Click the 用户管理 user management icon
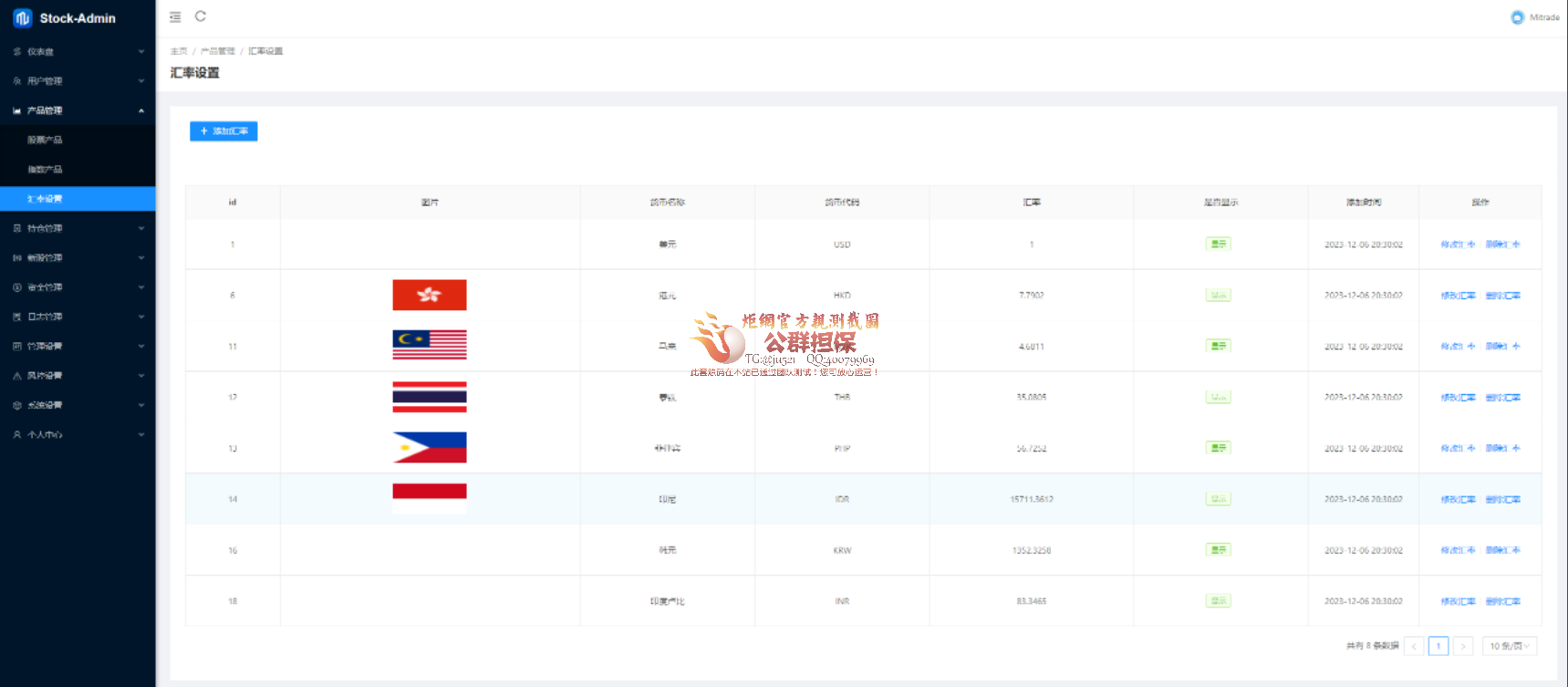1568x687 pixels. tap(17, 81)
